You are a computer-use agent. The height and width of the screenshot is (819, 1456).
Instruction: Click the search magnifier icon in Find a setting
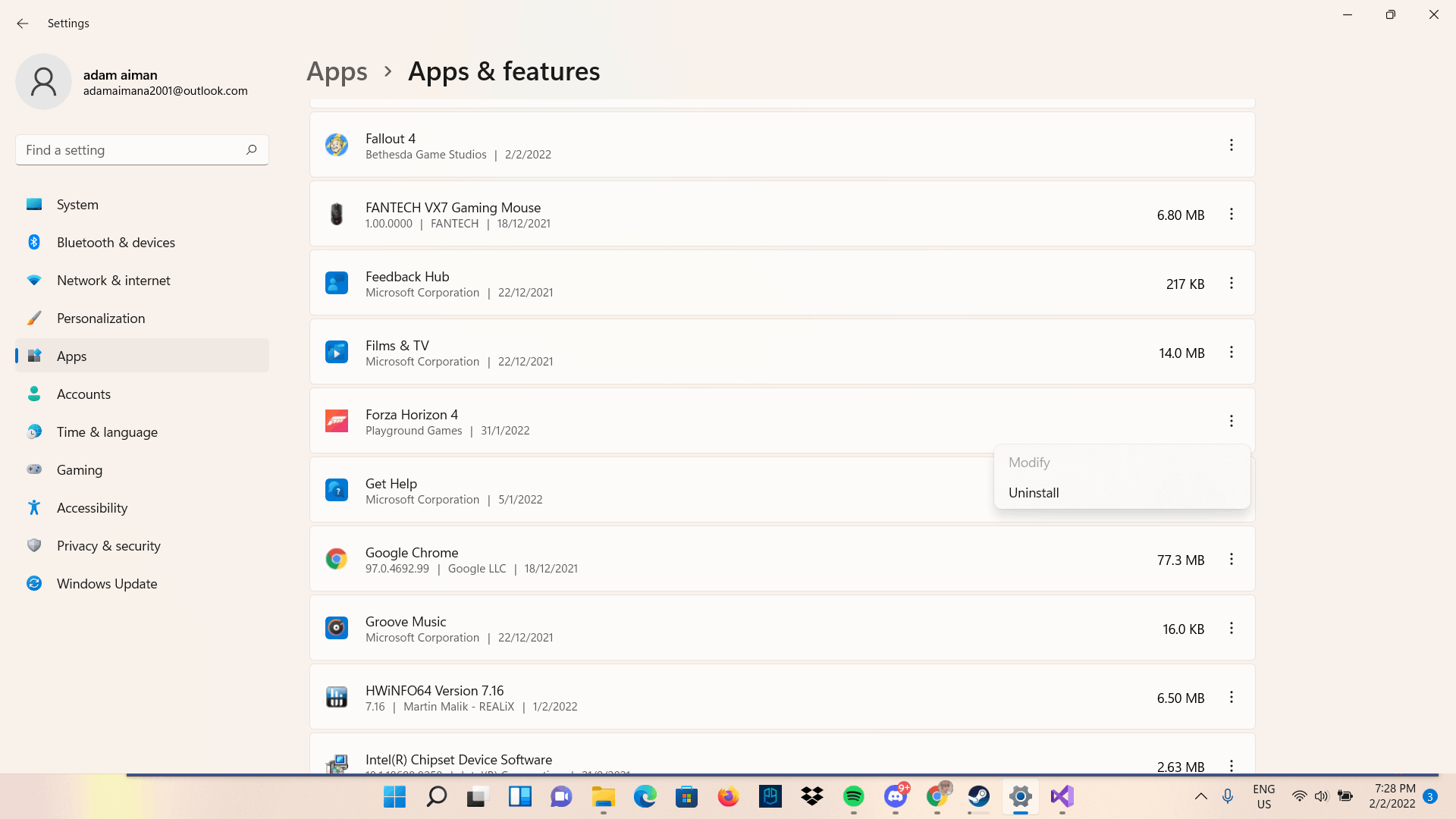click(251, 149)
